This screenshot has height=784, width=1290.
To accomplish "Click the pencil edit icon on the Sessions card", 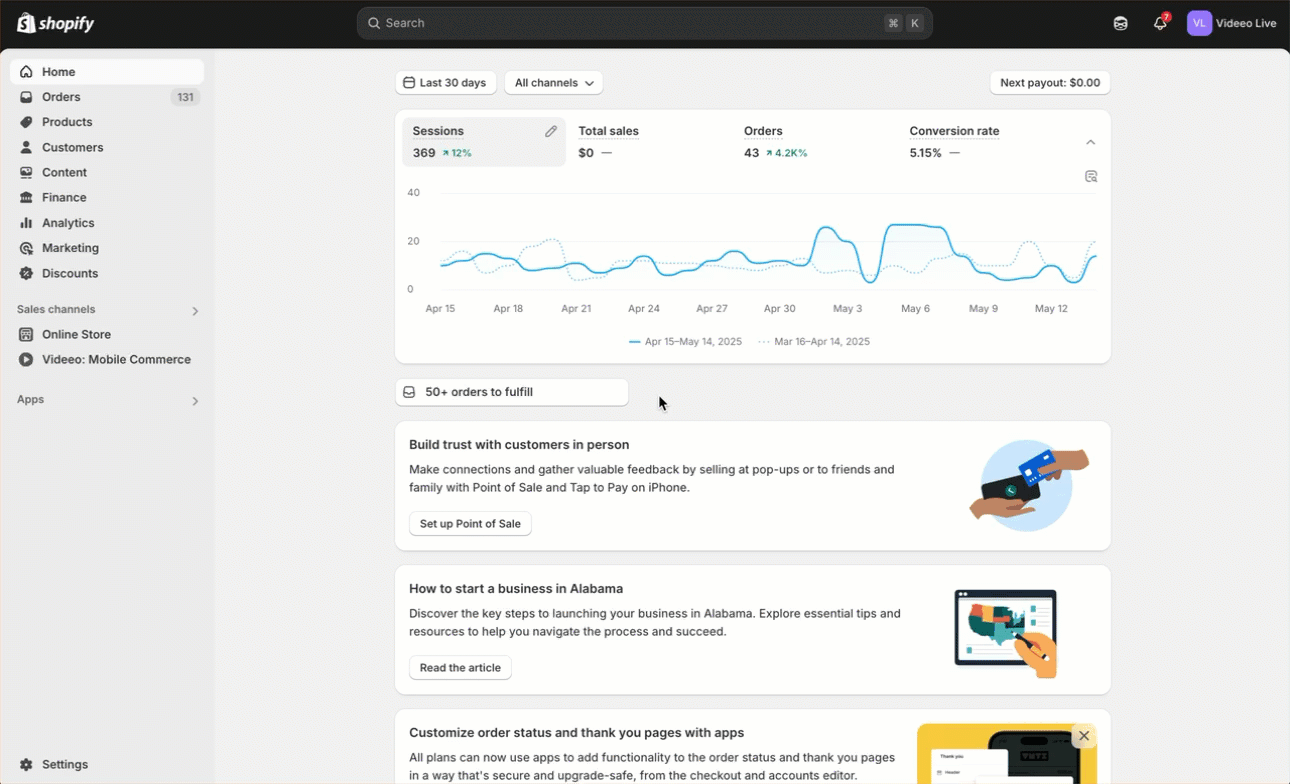I will 550,131.
